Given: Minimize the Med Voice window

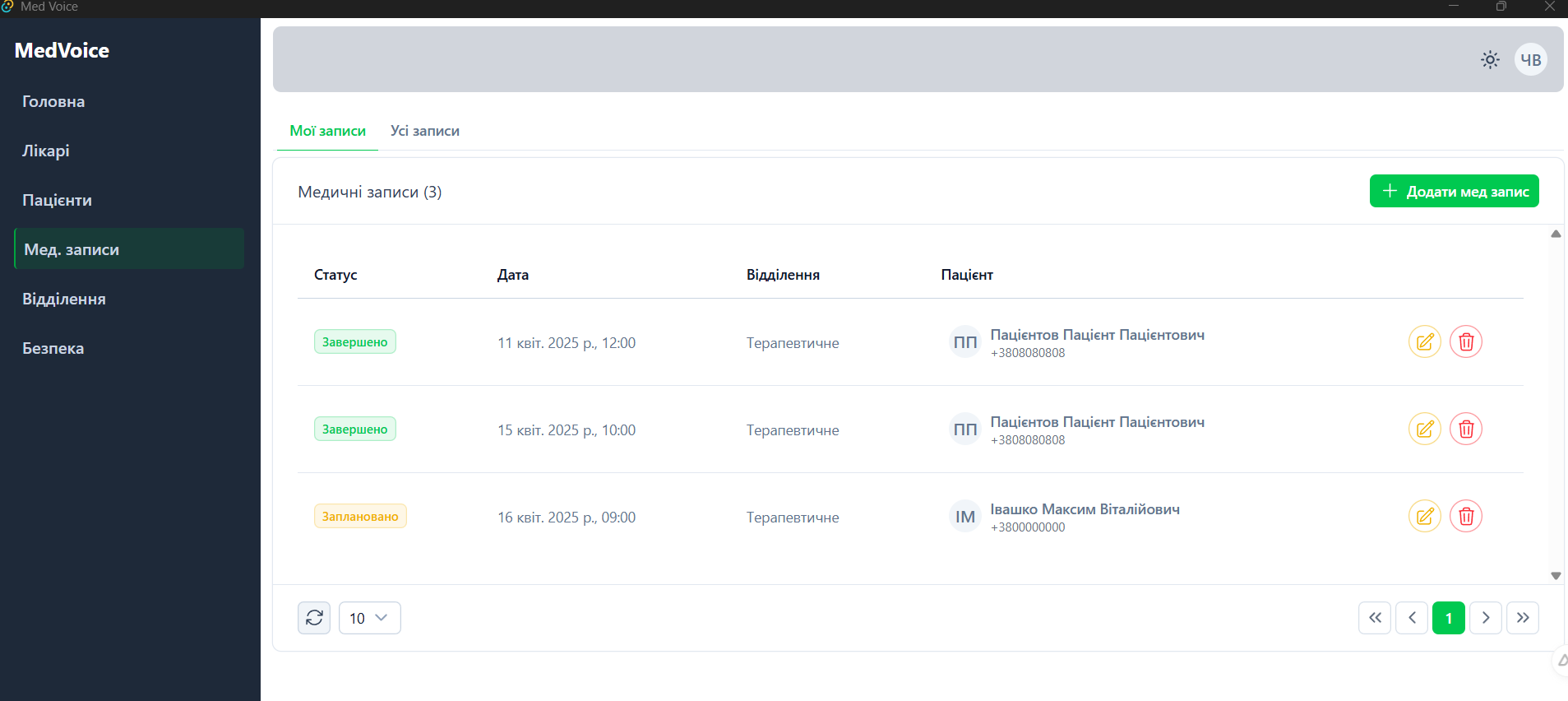Looking at the screenshot, I should coord(1454,7).
